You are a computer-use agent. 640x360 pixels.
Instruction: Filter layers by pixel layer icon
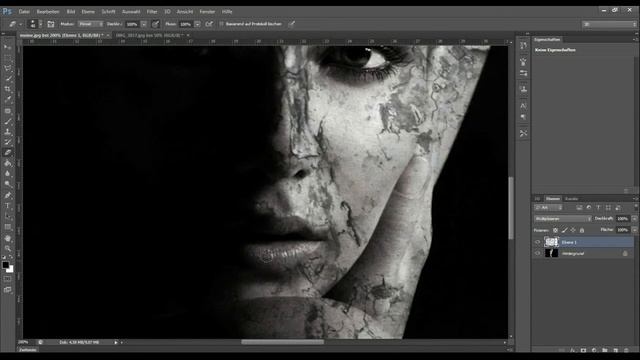coord(579,208)
